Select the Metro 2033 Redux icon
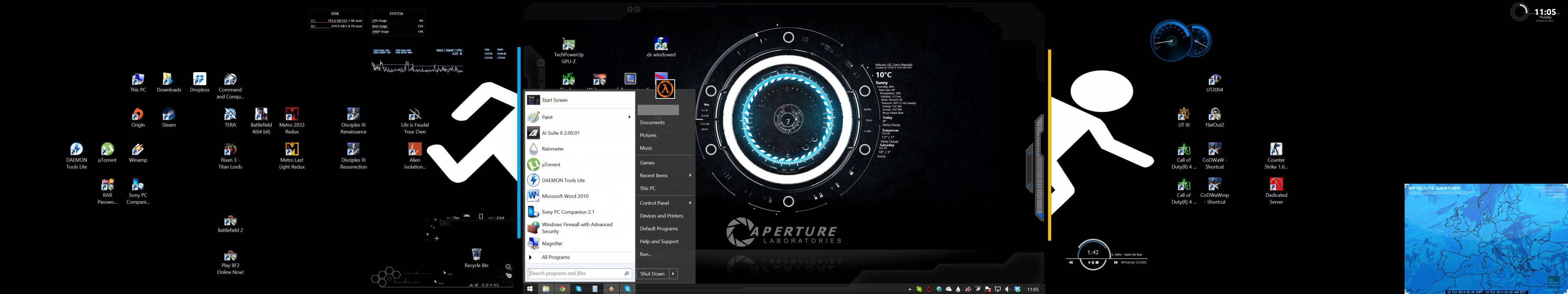Screen dimensions: 1568x294 [x=292, y=120]
